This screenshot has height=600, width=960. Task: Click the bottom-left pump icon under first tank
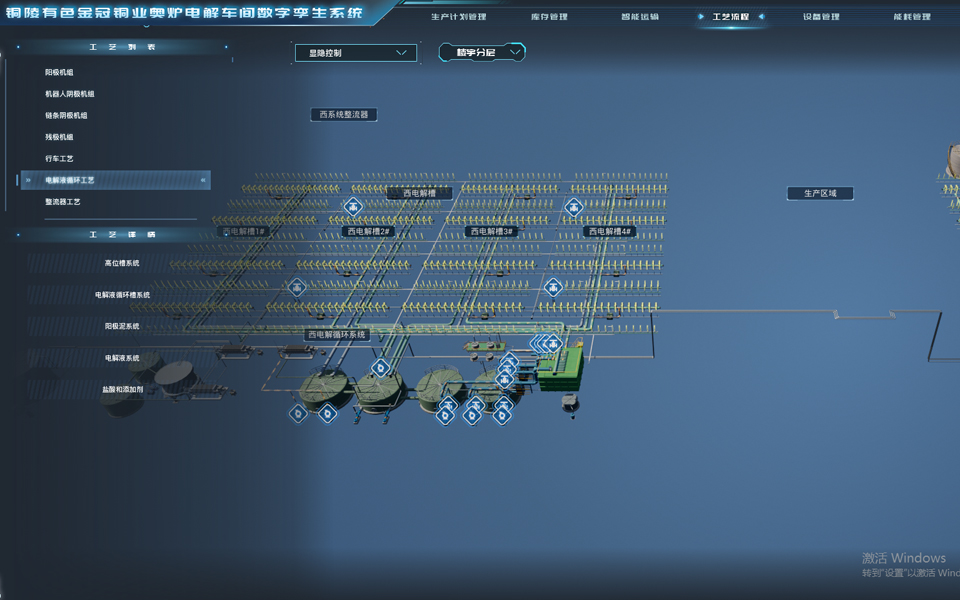(x=298, y=412)
